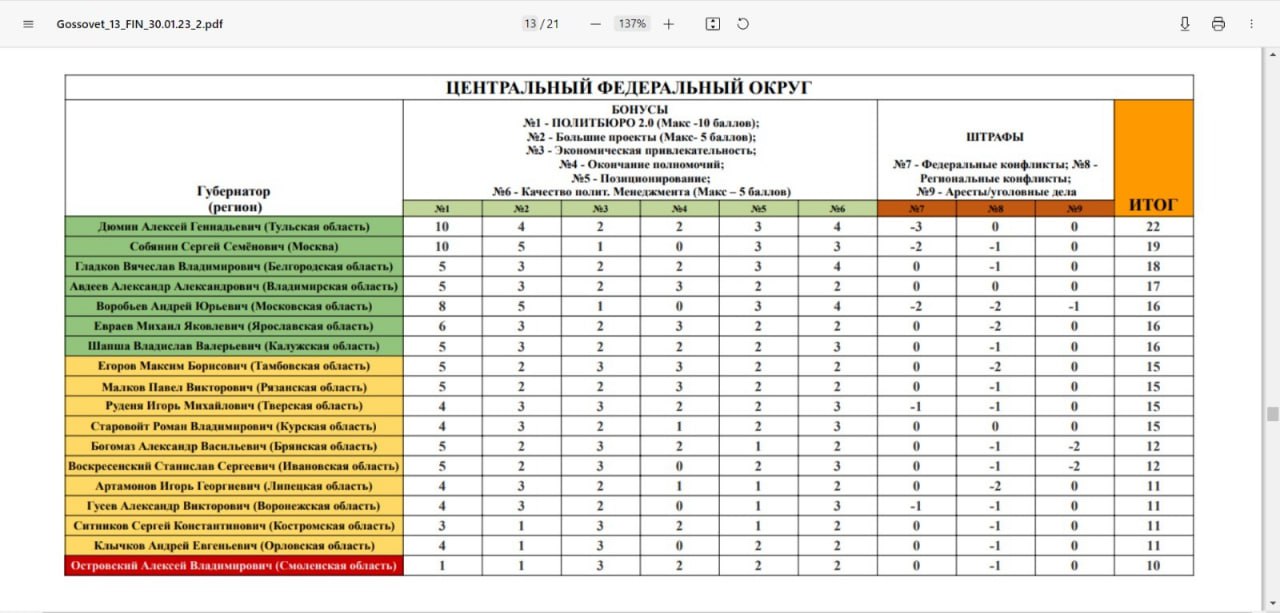This screenshot has width=1280, height=613.
Task: Click the Gossovet_13_FIN_30.01.23_2.pdf file title
Action: click(139, 24)
